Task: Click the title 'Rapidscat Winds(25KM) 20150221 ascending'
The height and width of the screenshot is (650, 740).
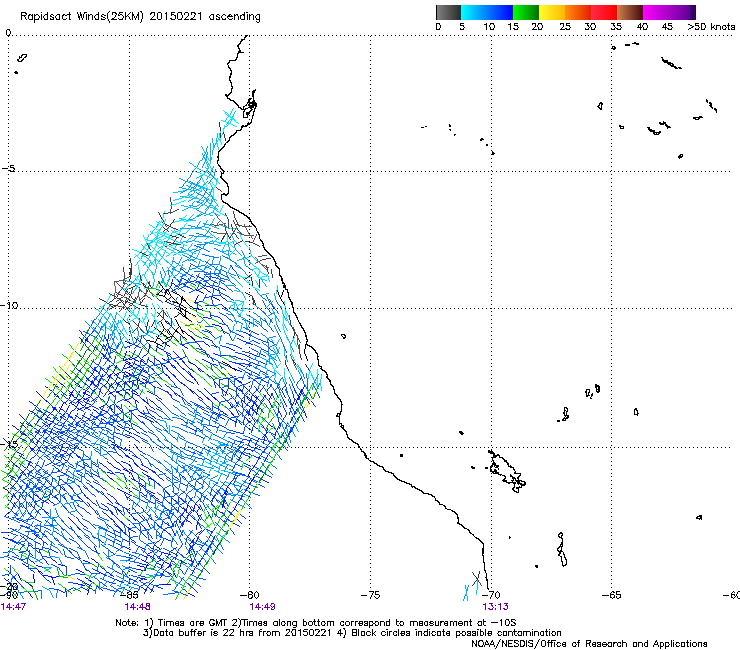Action: click(x=140, y=17)
